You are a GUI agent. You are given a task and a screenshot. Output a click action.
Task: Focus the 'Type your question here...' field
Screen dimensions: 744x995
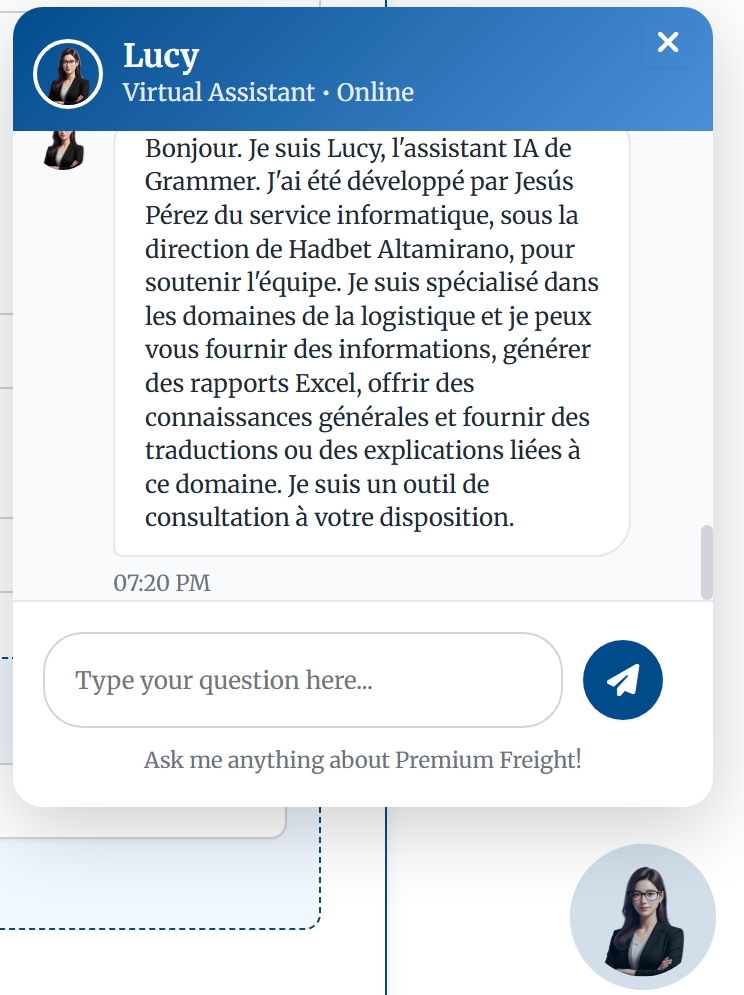[x=302, y=680]
